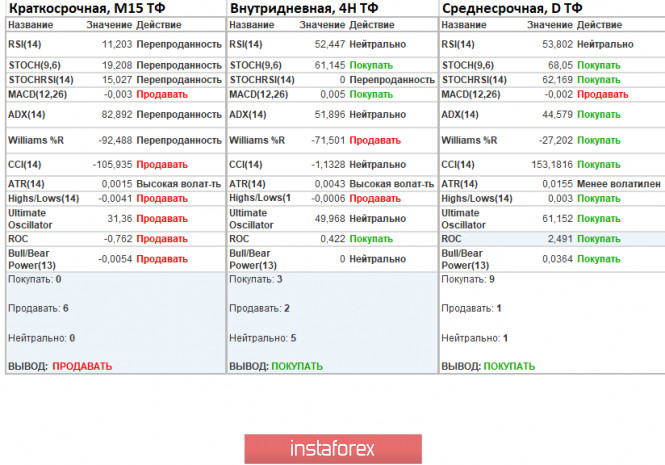Click ROC value 0,422
Image resolution: width=665 pixels, height=465 pixels.
(333, 239)
